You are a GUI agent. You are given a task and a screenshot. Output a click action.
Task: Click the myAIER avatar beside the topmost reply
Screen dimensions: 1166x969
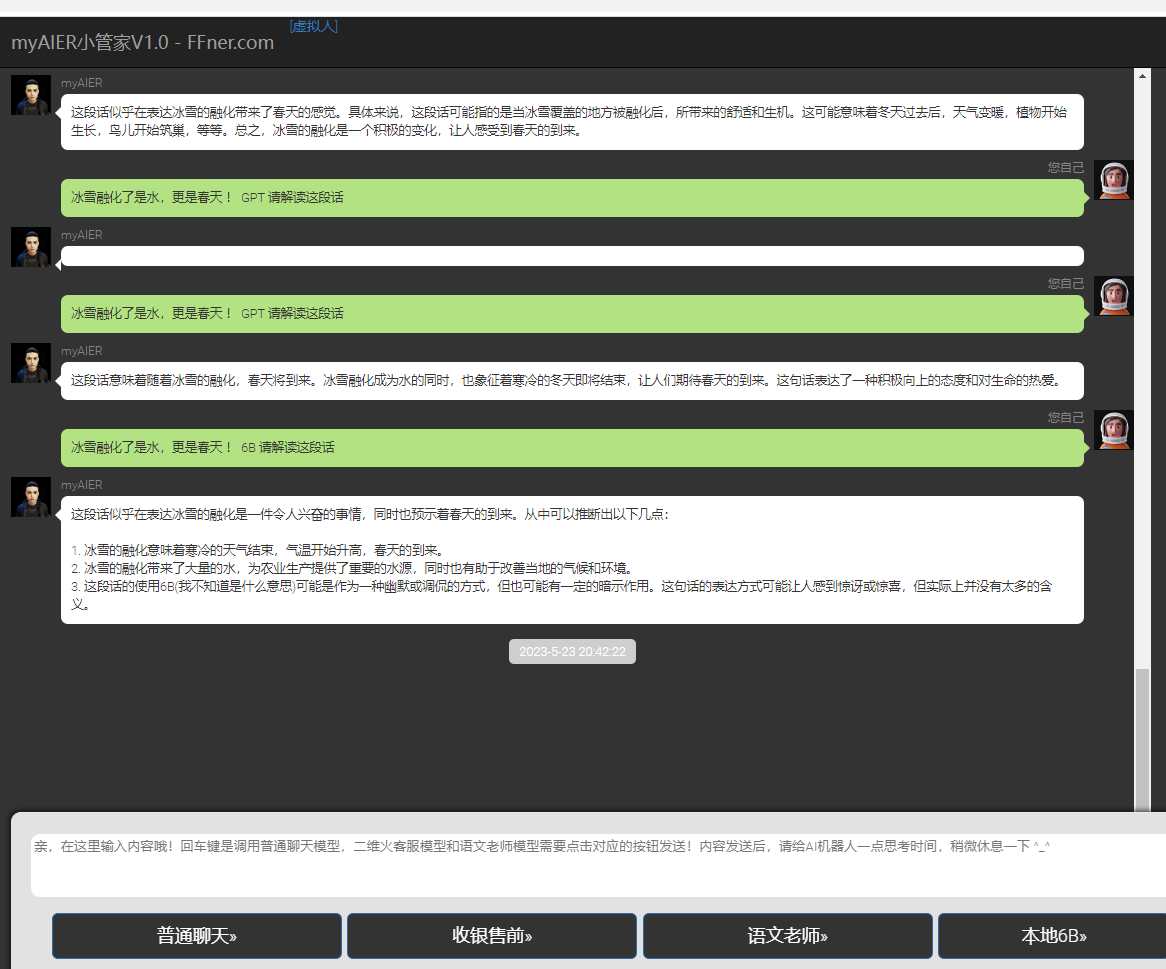[x=31, y=95]
